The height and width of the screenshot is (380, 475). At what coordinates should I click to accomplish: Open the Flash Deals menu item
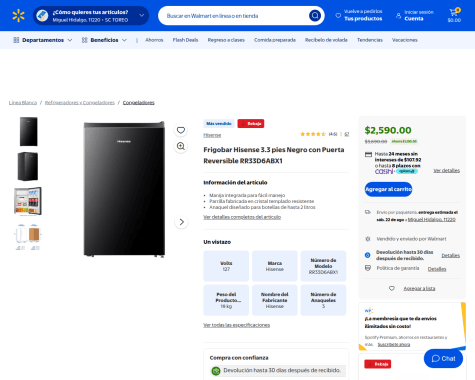[185, 40]
